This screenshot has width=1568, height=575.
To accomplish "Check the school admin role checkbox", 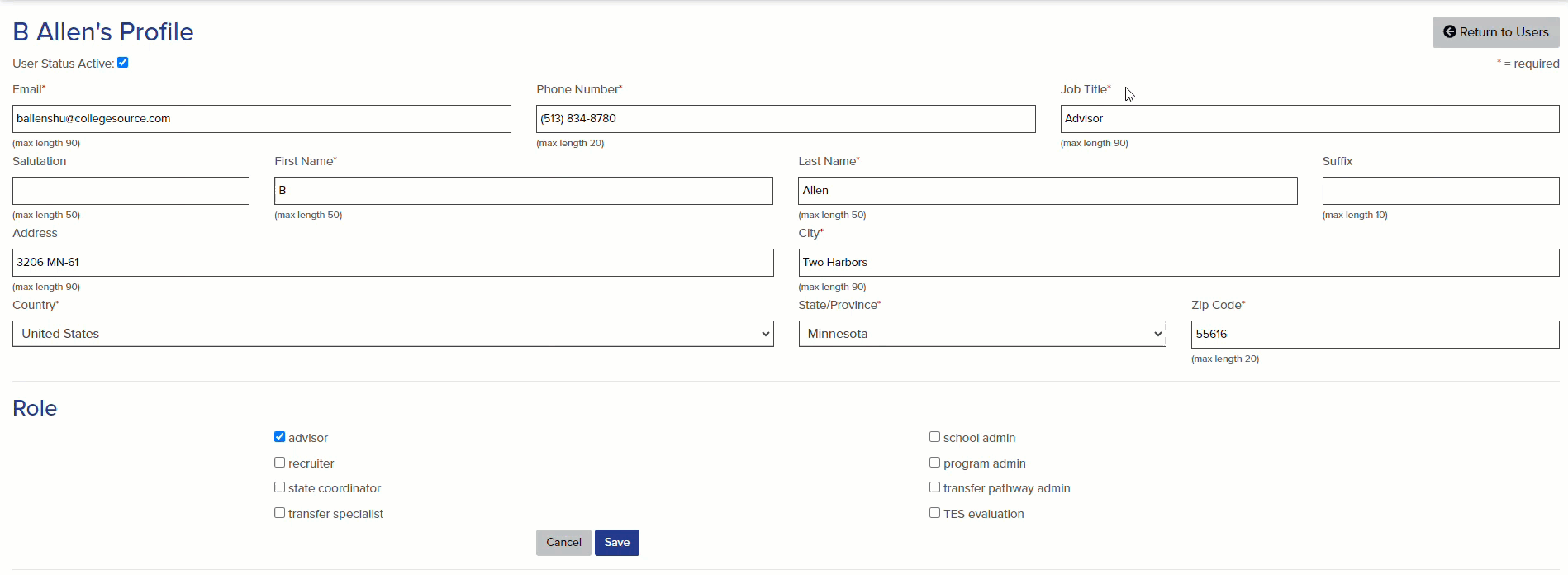I will tap(935, 437).
